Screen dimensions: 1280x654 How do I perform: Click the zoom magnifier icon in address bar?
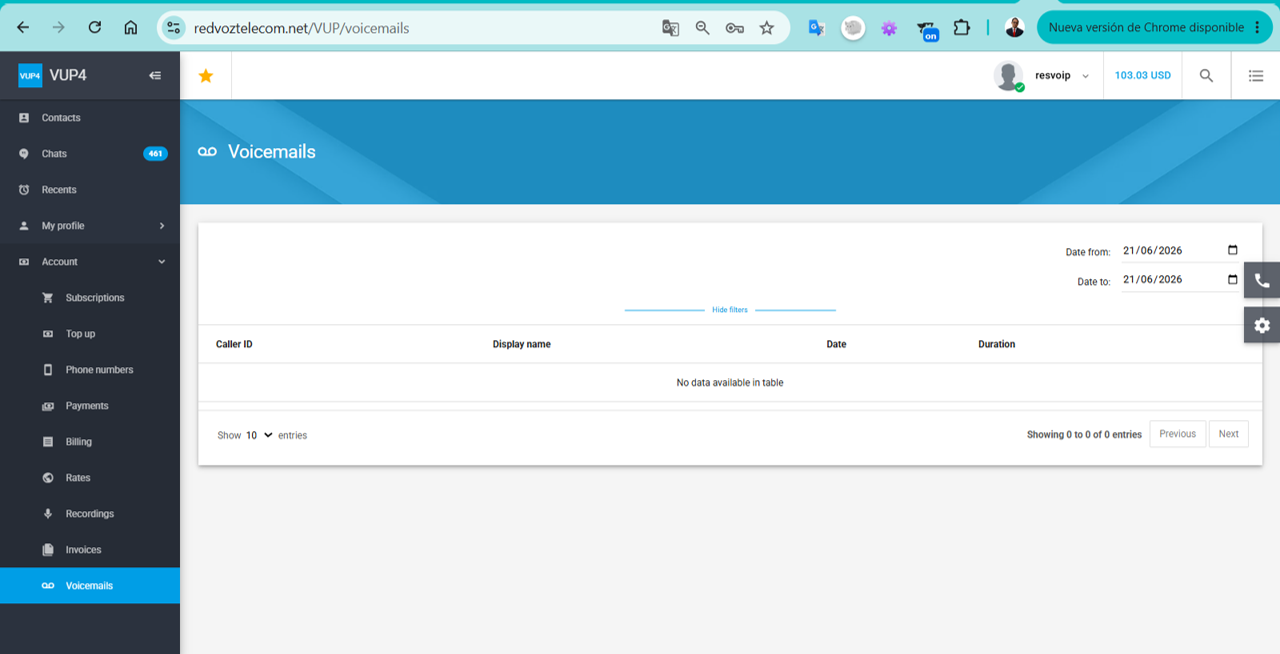(x=703, y=28)
